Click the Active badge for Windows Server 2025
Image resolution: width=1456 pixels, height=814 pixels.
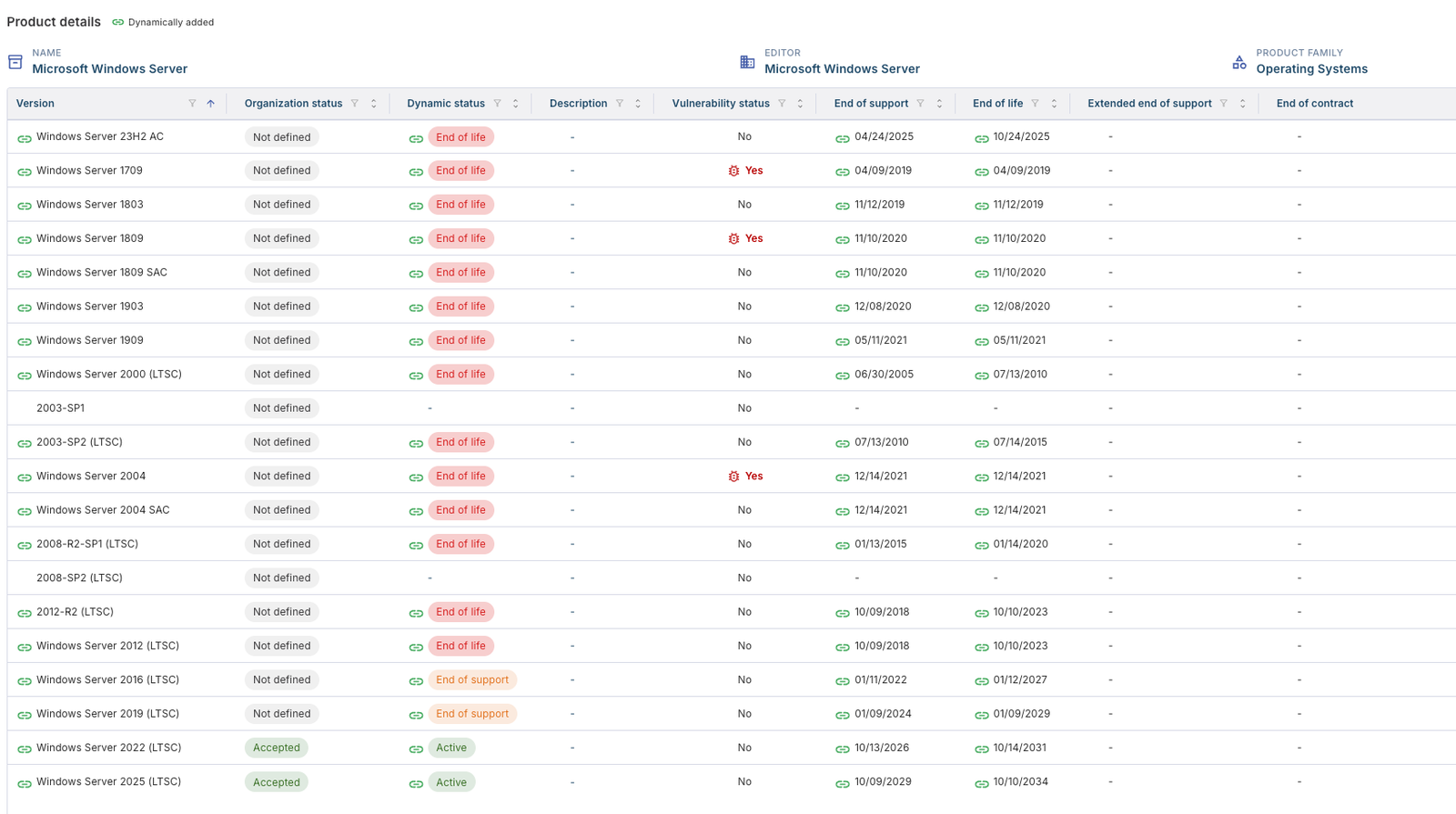coord(451,782)
